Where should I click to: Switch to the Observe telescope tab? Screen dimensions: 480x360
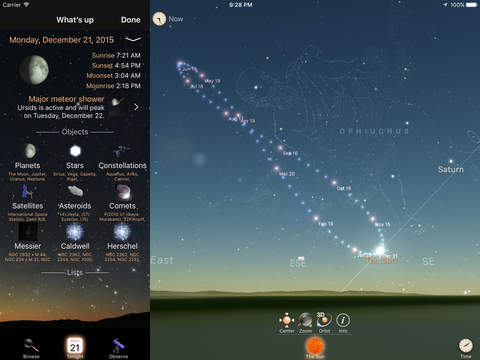(x=118, y=348)
